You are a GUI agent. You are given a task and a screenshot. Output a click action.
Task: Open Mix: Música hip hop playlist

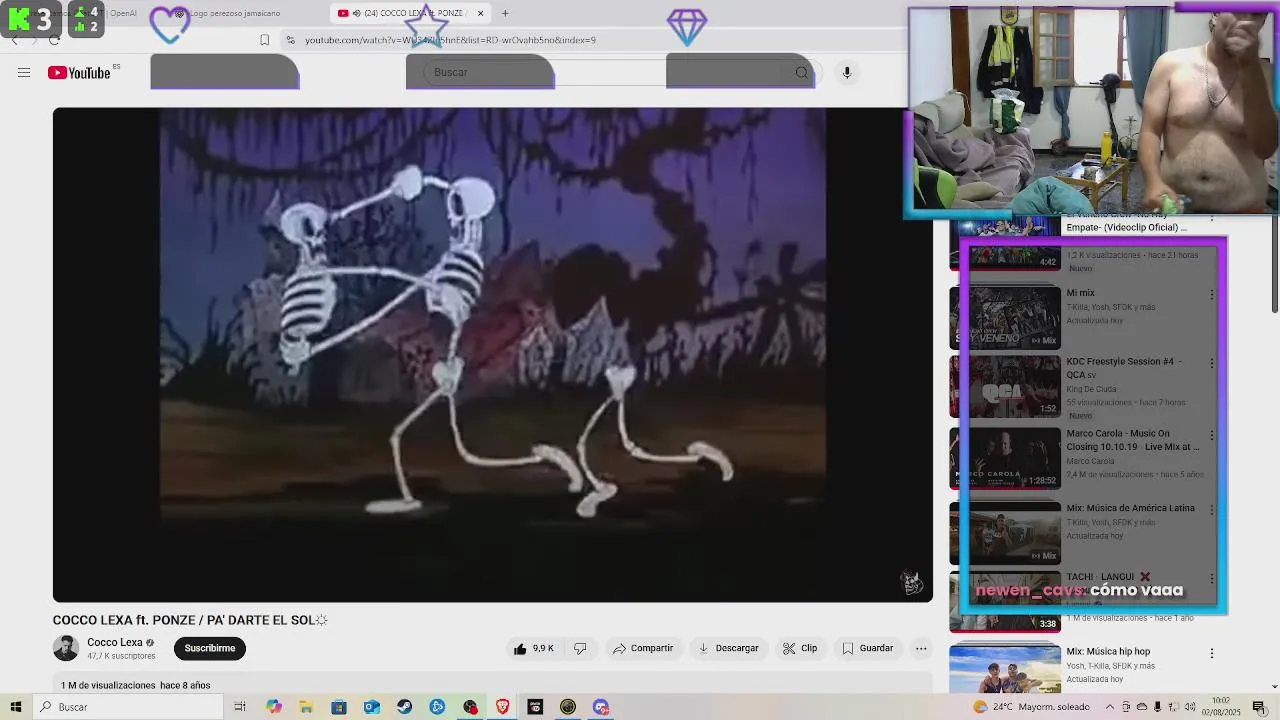click(1005, 669)
